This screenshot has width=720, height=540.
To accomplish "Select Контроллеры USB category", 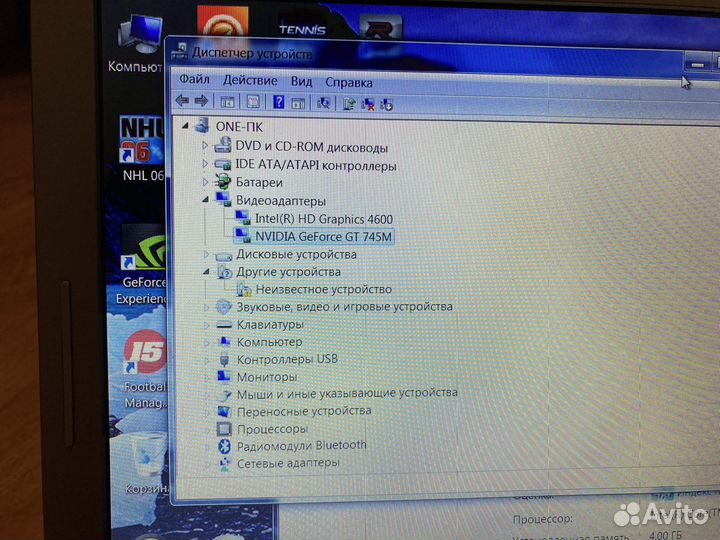I will pyautogui.click(x=287, y=359).
